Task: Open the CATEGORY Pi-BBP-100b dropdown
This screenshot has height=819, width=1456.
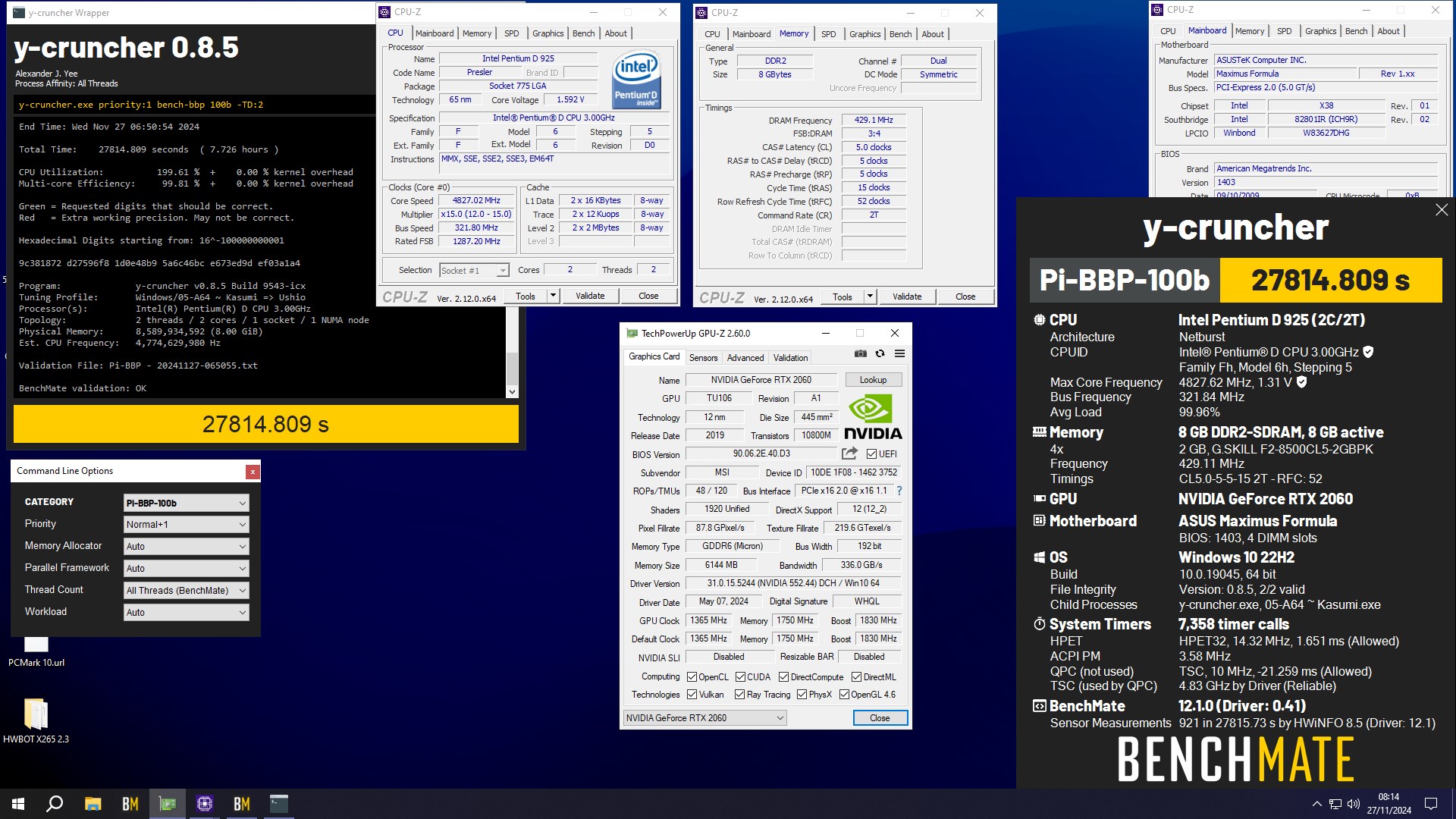Action: (x=186, y=503)
